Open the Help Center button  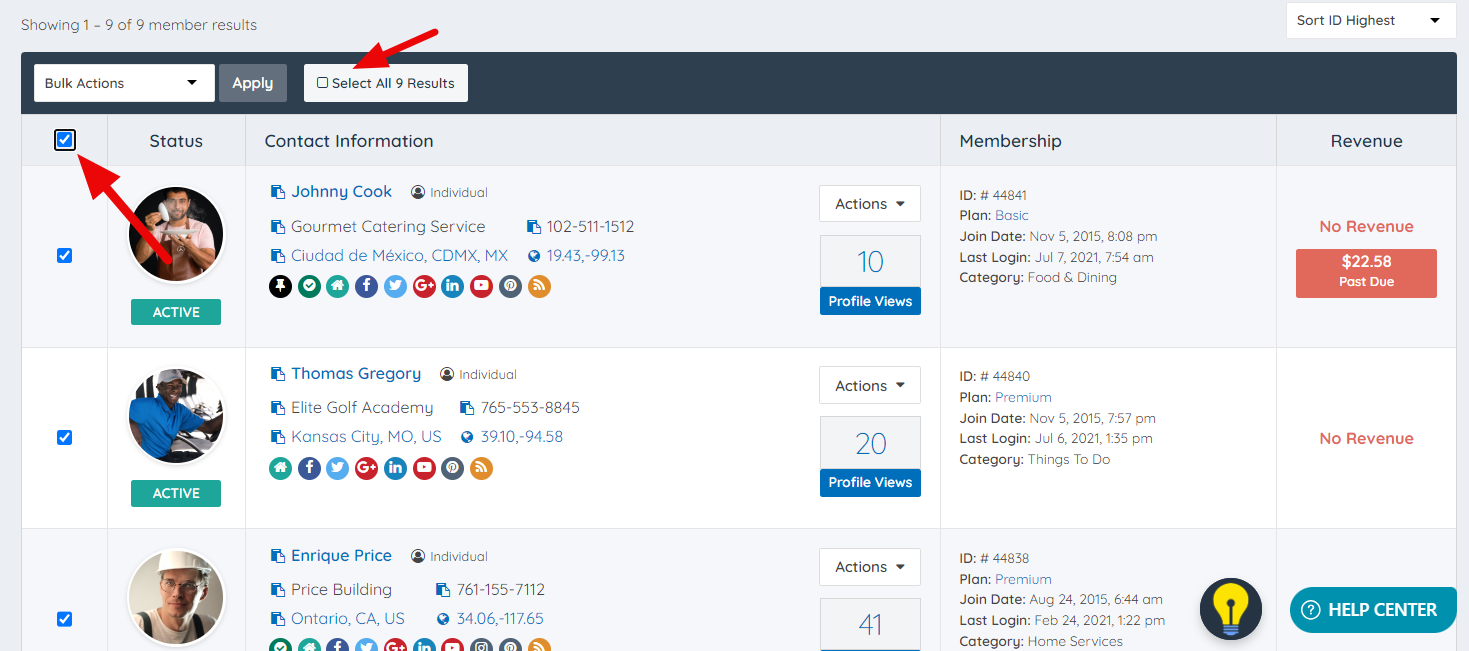(x=1373, y=610)
